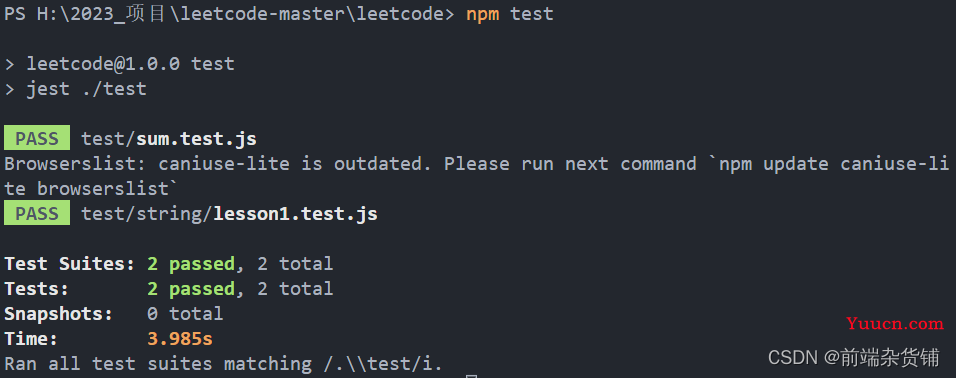This screenshot has width=956, height=378.
Task: Select the jest ./test script line
Action: pyautogui.click(x=76, y=89)
